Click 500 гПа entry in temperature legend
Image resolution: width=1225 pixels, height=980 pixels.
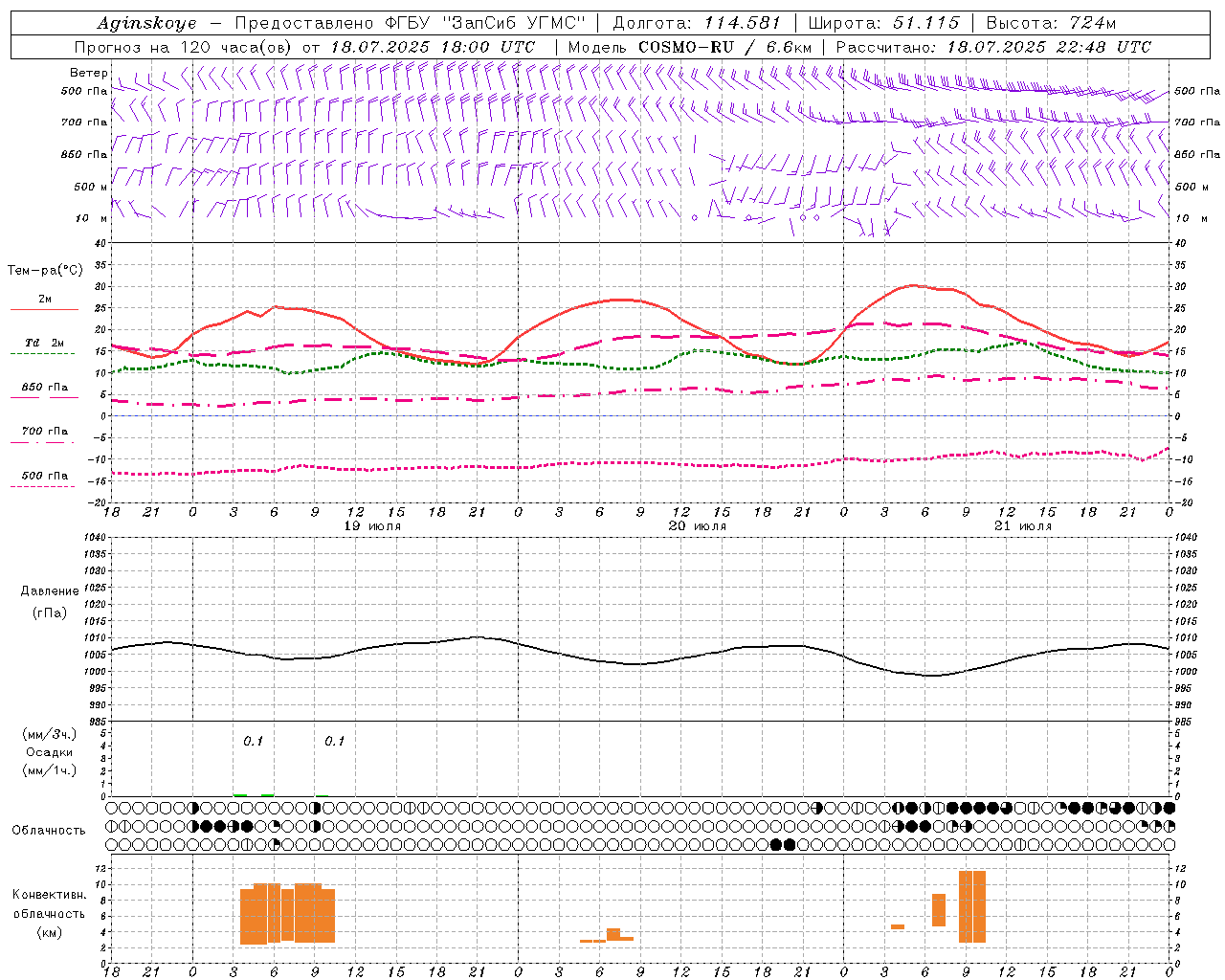pos(44,476)
